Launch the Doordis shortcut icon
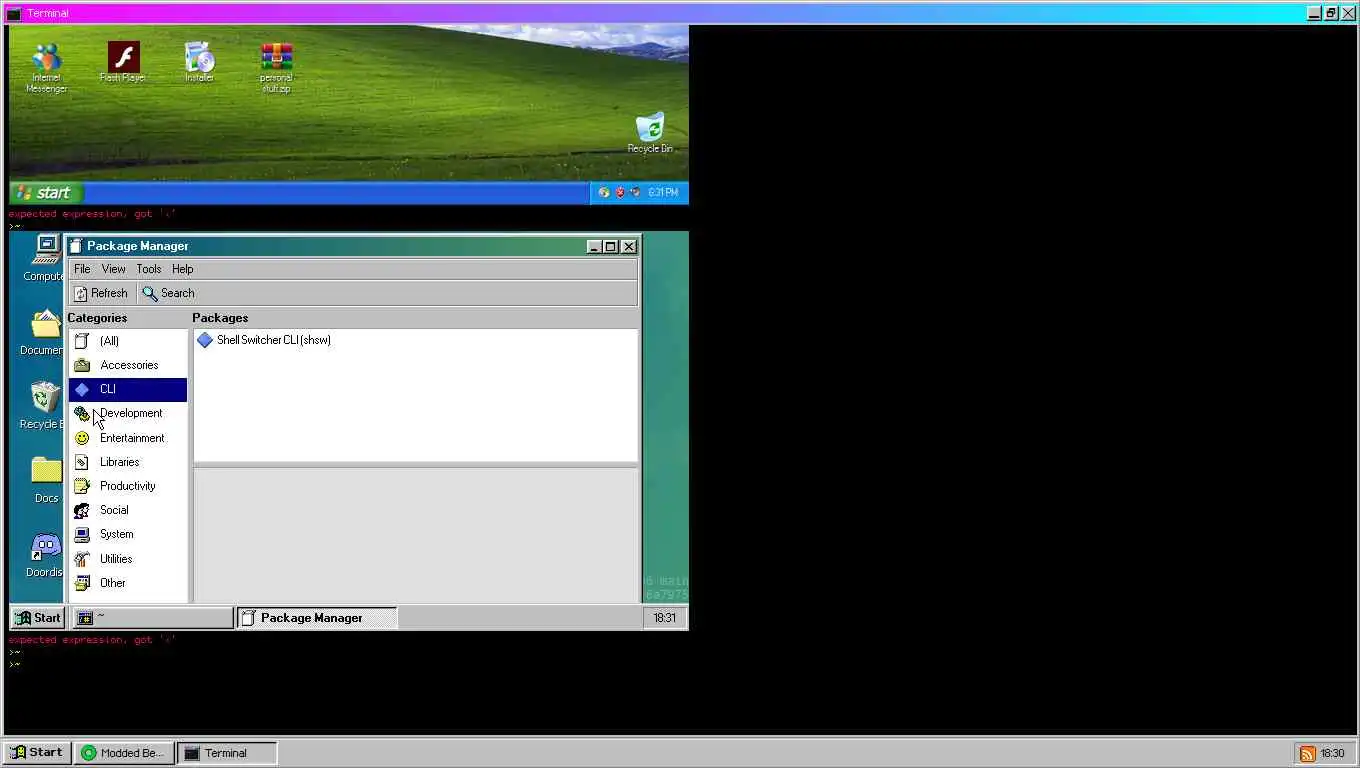 click(45, 555)
